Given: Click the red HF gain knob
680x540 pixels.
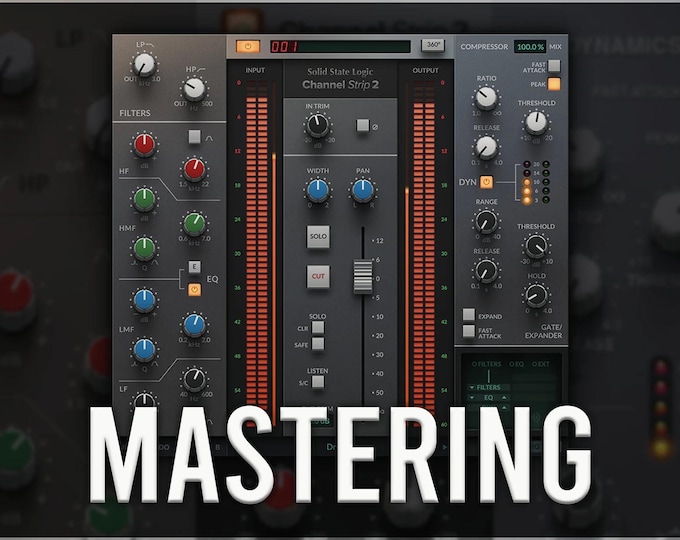Looking at the screenshot, I should point(144,144).
